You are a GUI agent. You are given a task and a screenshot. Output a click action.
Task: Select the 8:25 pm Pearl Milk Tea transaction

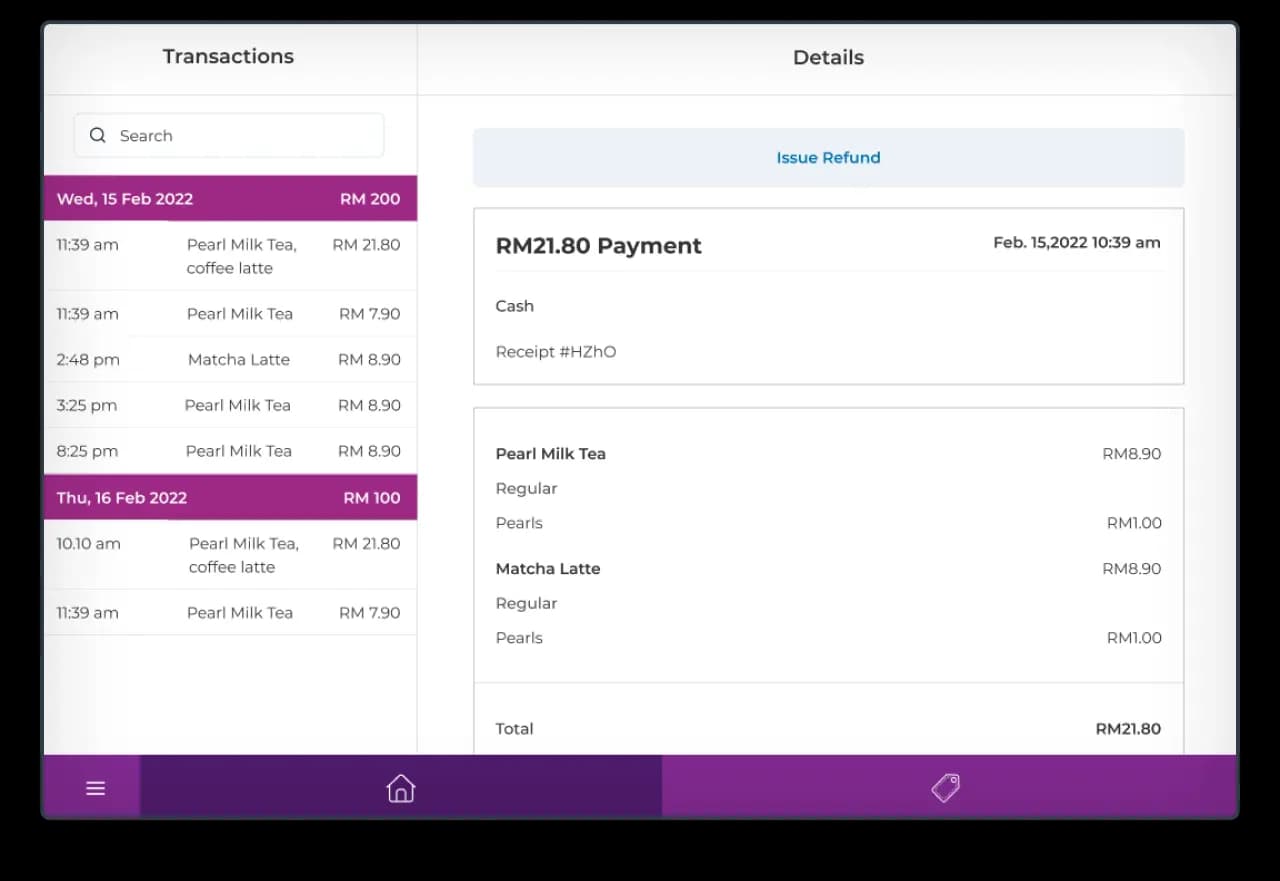click(230, 451)
